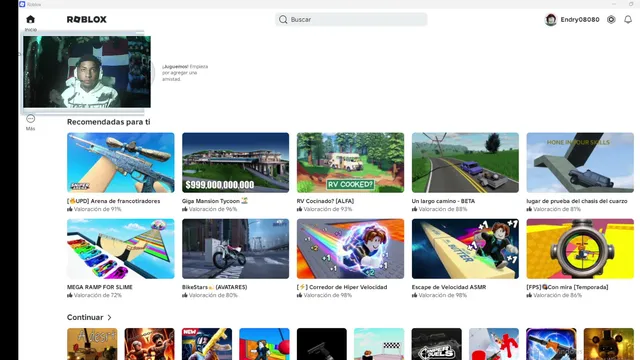Open the rifle on blue game icon in Continuar
This screenshot has width=640, height=360.
coord(551,344)
